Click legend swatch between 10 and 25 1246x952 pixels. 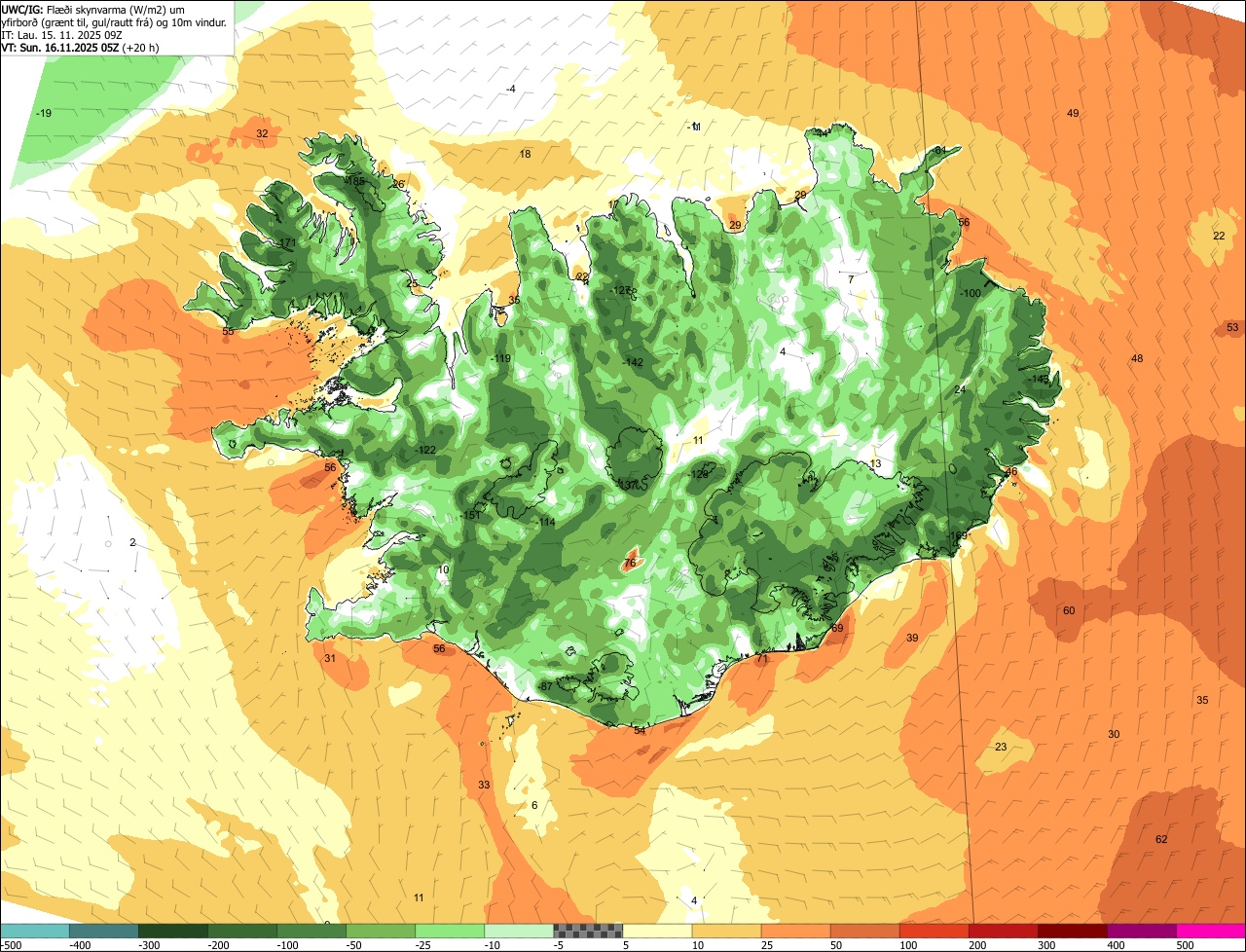[725, 931]
